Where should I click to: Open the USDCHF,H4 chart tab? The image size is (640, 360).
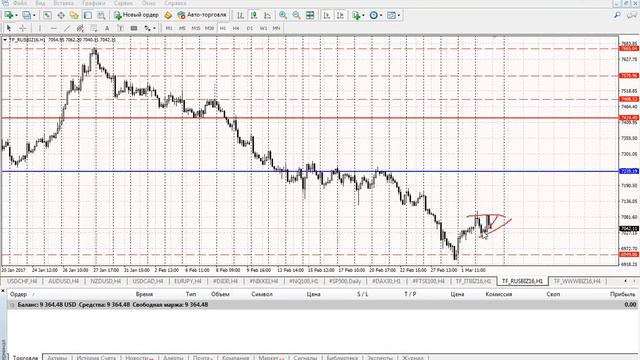point(22,281)
